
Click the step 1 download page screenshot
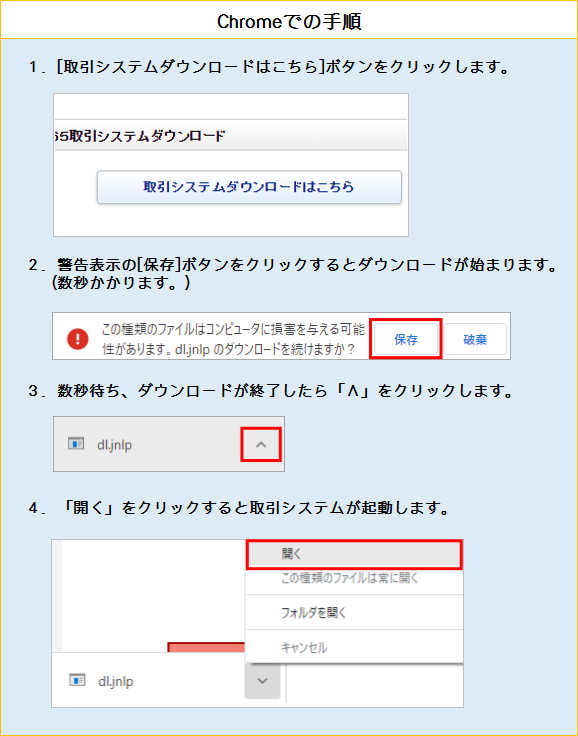(x=231, y=165)
